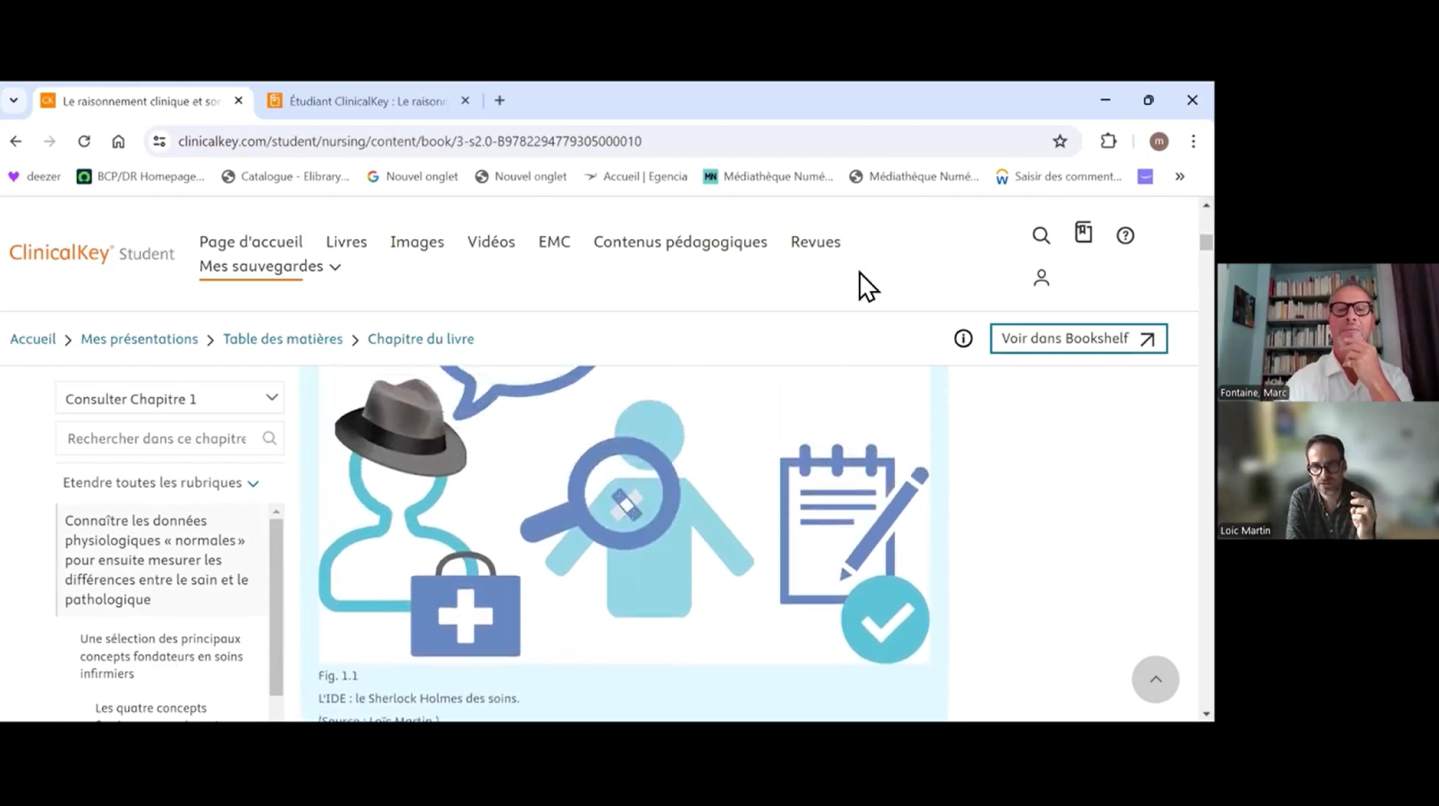Open the first Nouvel onglet bookmark with Google icon
1439x806 pixels.
pyautogui.click(x=412, y=176)
